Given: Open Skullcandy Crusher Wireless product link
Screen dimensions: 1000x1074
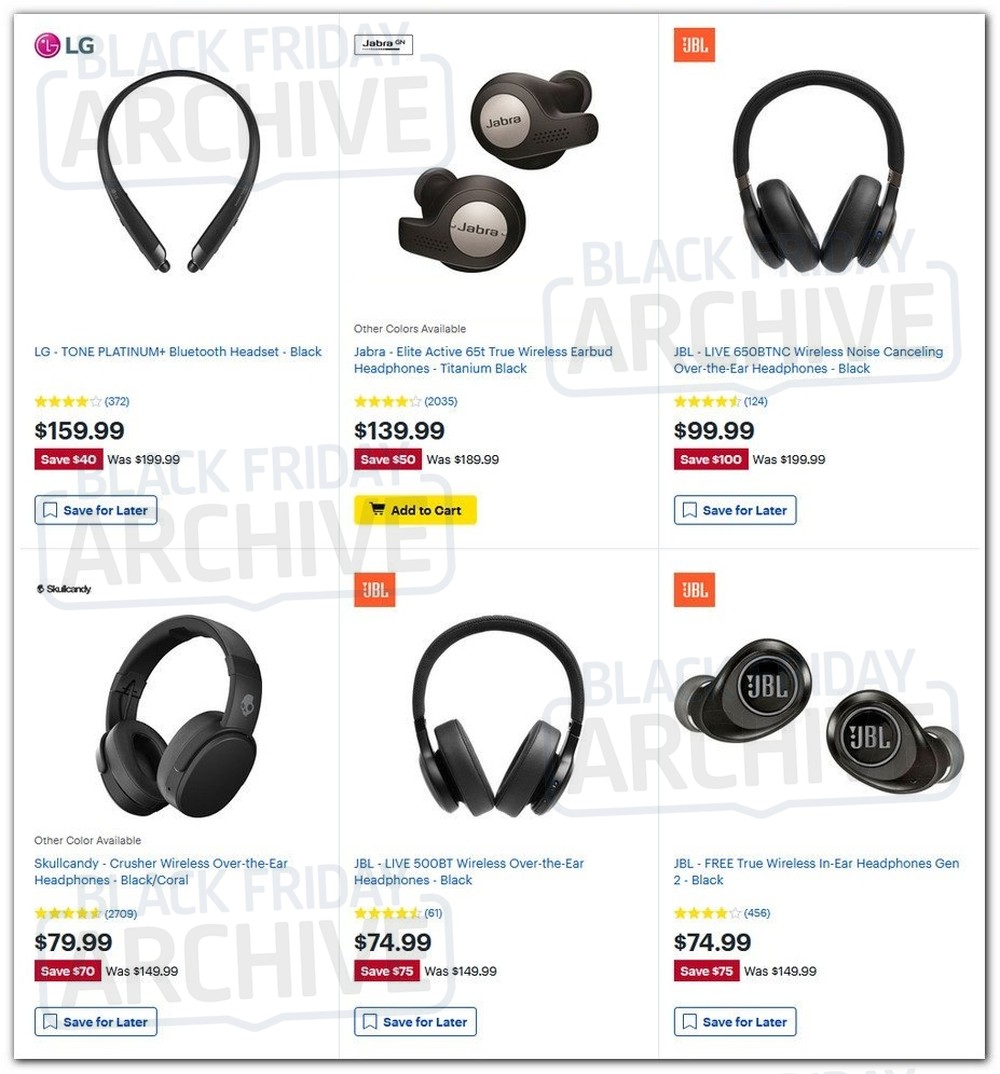Looking at the screenshot, I should point(161,872).
